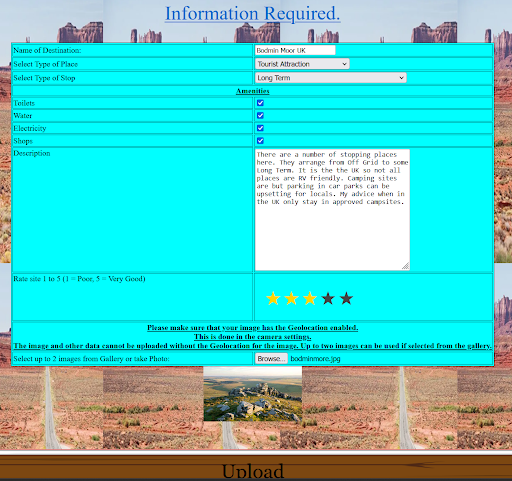Grab the Description textarea resize handle
Image resolution: width=512 pixels, height=481 pixels.
pos(405,266)
